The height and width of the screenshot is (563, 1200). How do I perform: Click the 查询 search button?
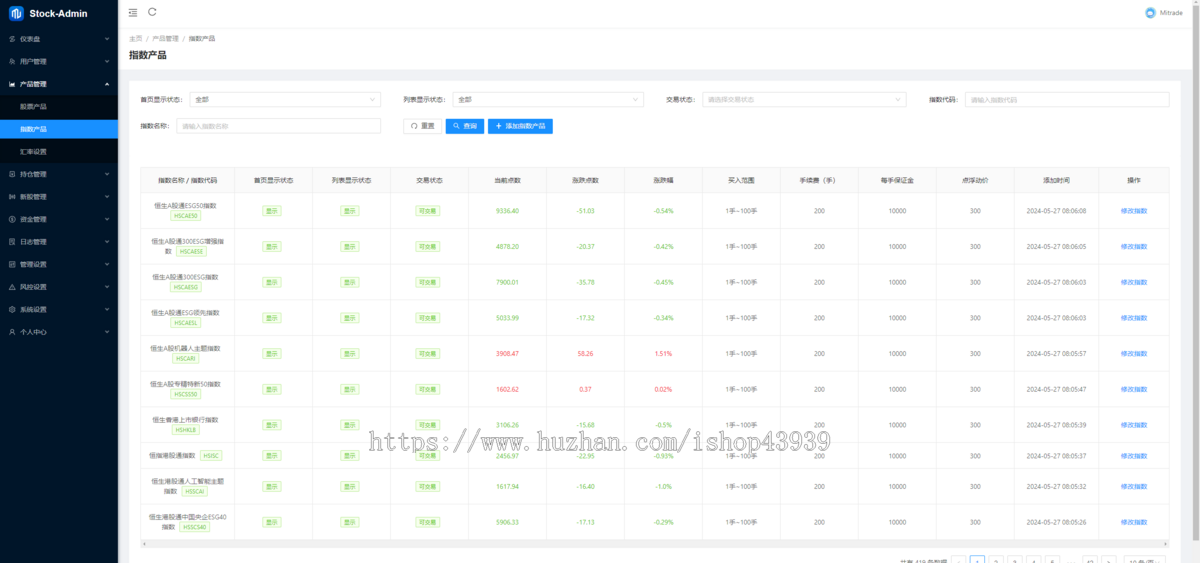(464, 126)
